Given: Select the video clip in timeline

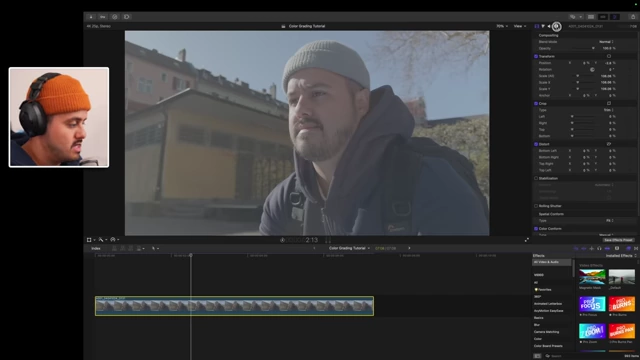Looking at the screenshot, I should point(234,306).
